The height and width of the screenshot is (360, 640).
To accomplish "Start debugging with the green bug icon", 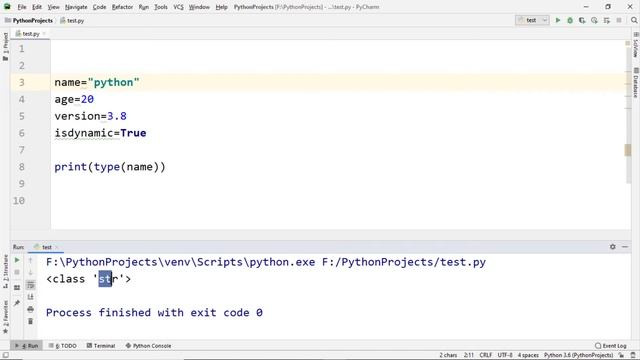I will 570,20.
